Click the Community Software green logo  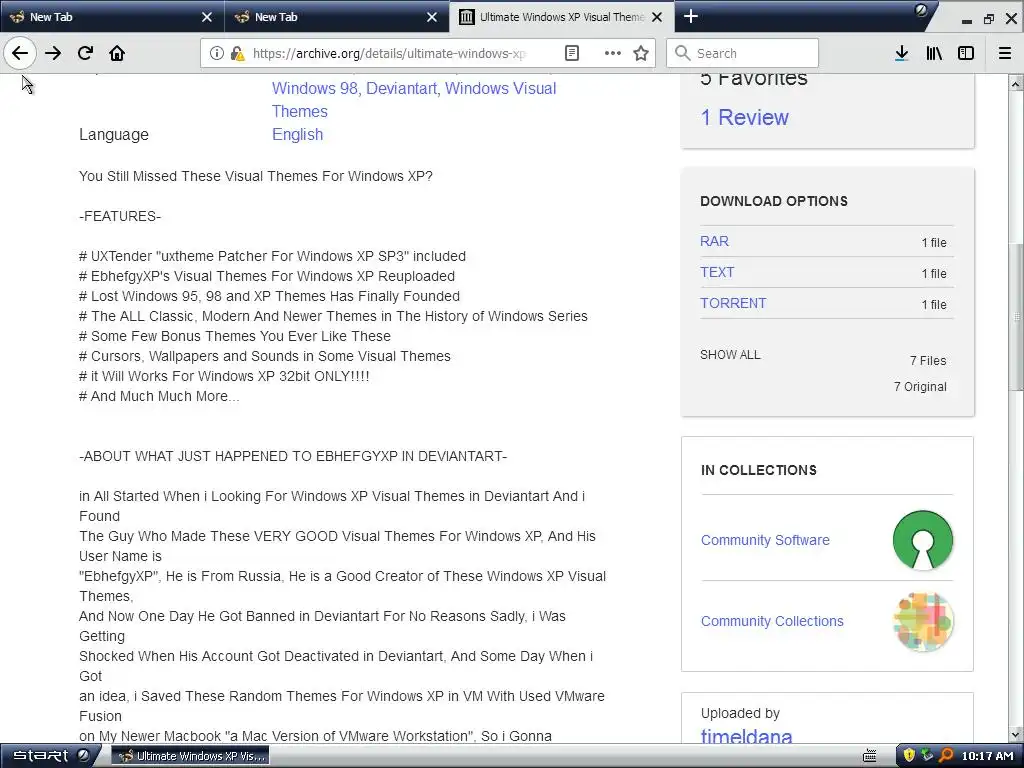pyautogui.click(x=923, y=540)
